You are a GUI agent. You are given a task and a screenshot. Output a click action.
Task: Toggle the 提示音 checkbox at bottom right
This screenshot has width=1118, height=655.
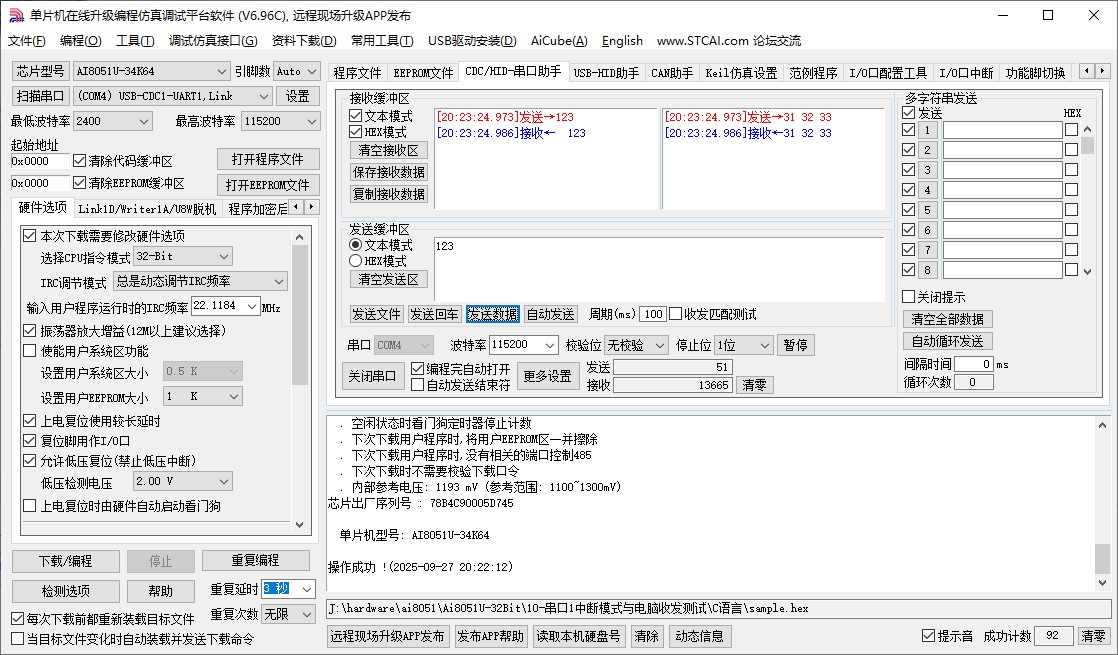tap(928, 636)
